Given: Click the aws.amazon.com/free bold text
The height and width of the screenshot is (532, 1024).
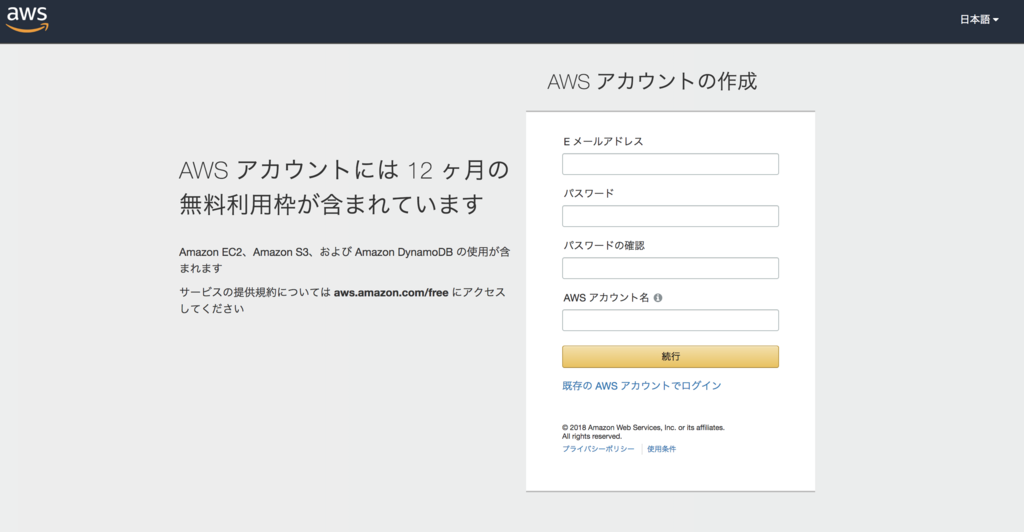Looking at the screenshot, I should (391, 292).
